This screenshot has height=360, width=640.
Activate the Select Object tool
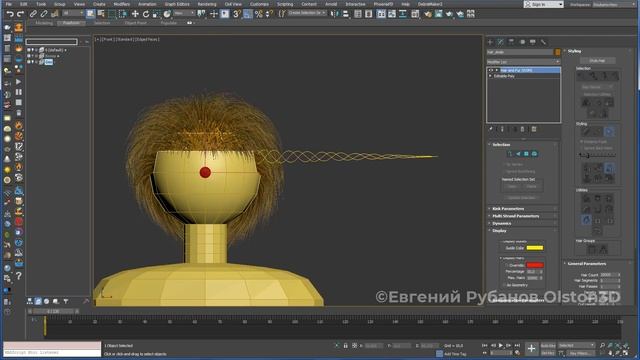tap(90, 14)
